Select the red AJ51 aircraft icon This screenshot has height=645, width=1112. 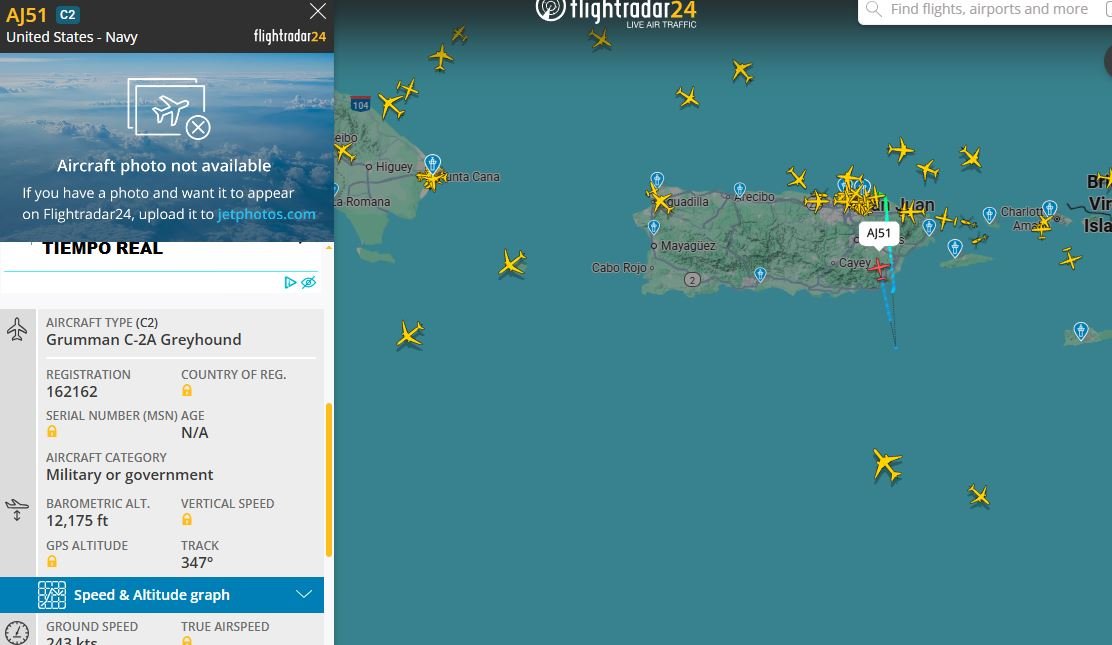(879, 268)
